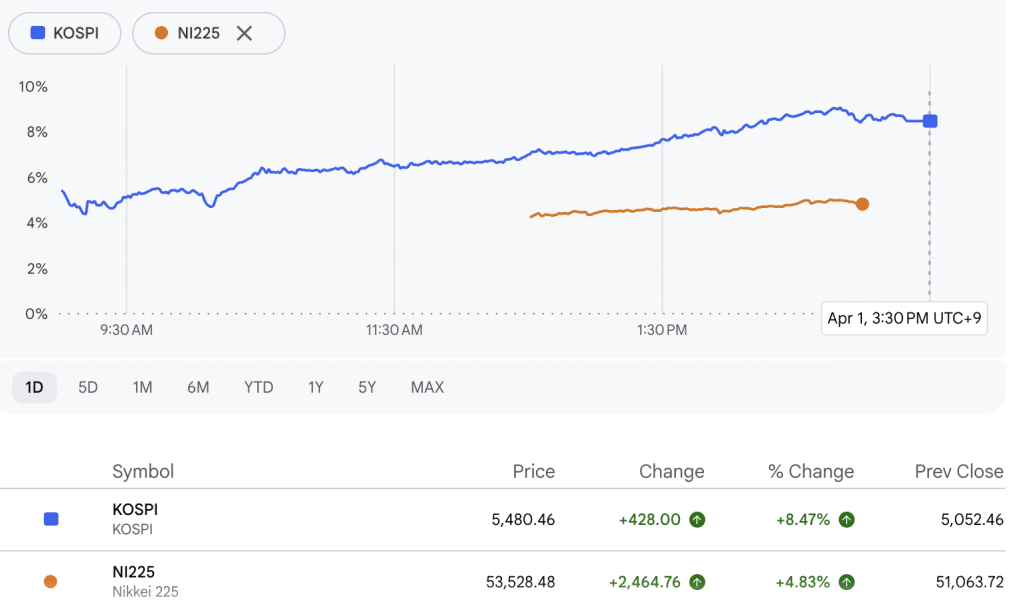Image resolution: width=1024 pixels, height=614 pixels.
Task: Click orange NI225 color dot in table
Action: coord(51,581)
